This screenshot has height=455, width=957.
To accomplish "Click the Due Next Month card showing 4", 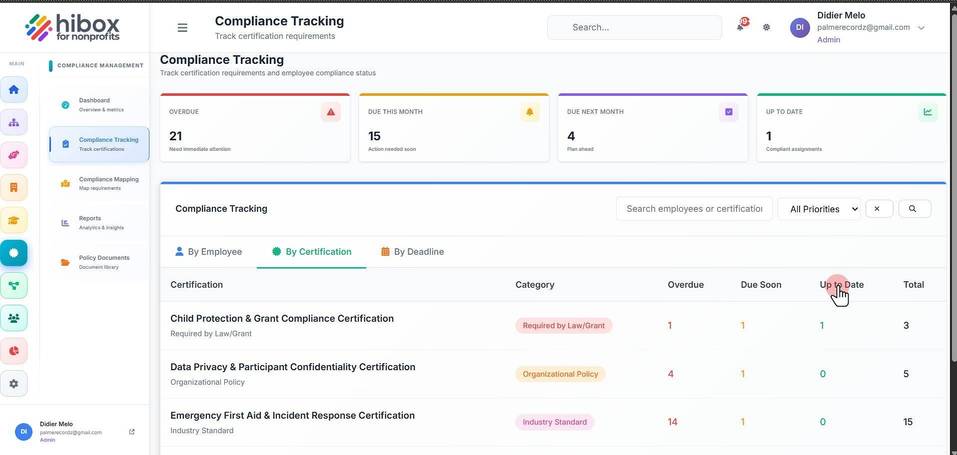I will point(653,128).
